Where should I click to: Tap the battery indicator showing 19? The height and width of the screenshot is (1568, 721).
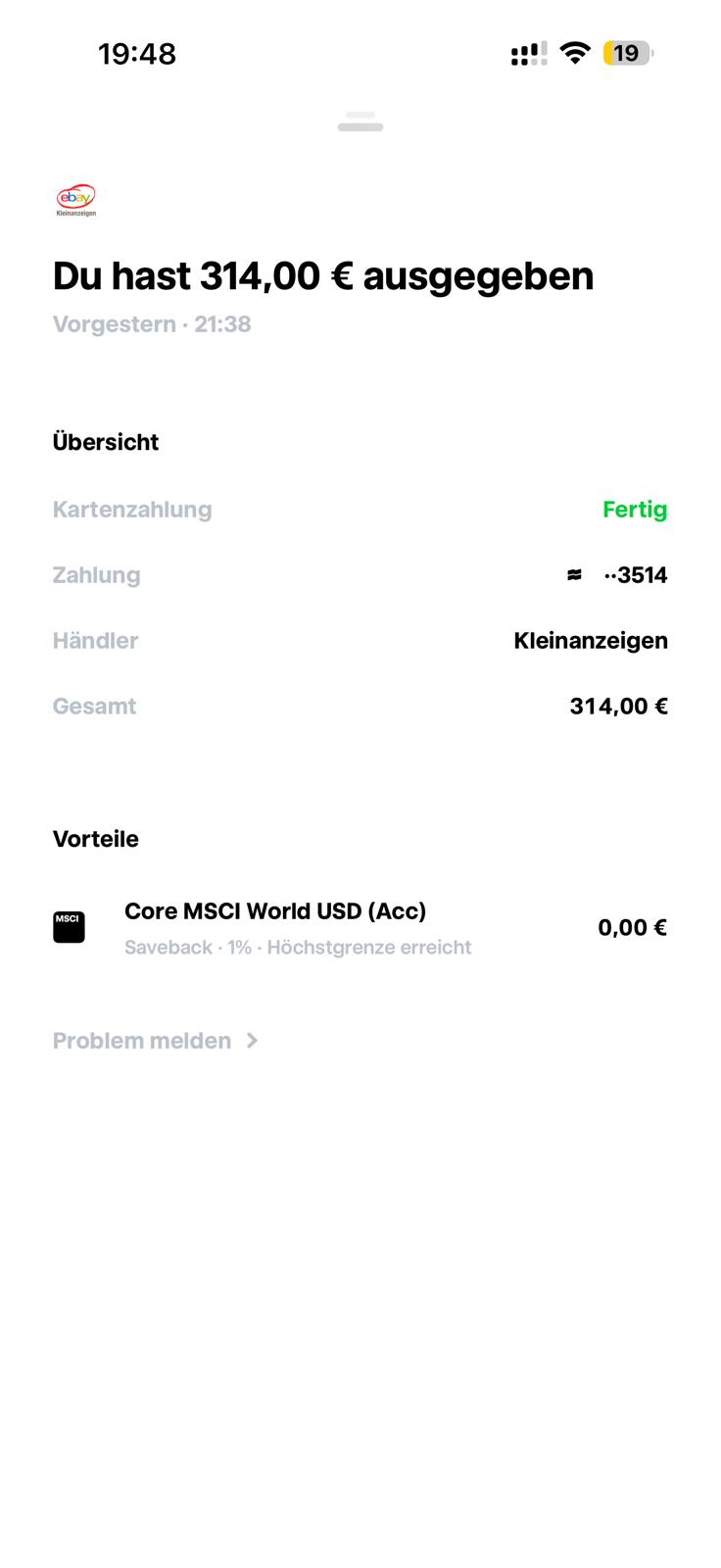click(628, 53)
